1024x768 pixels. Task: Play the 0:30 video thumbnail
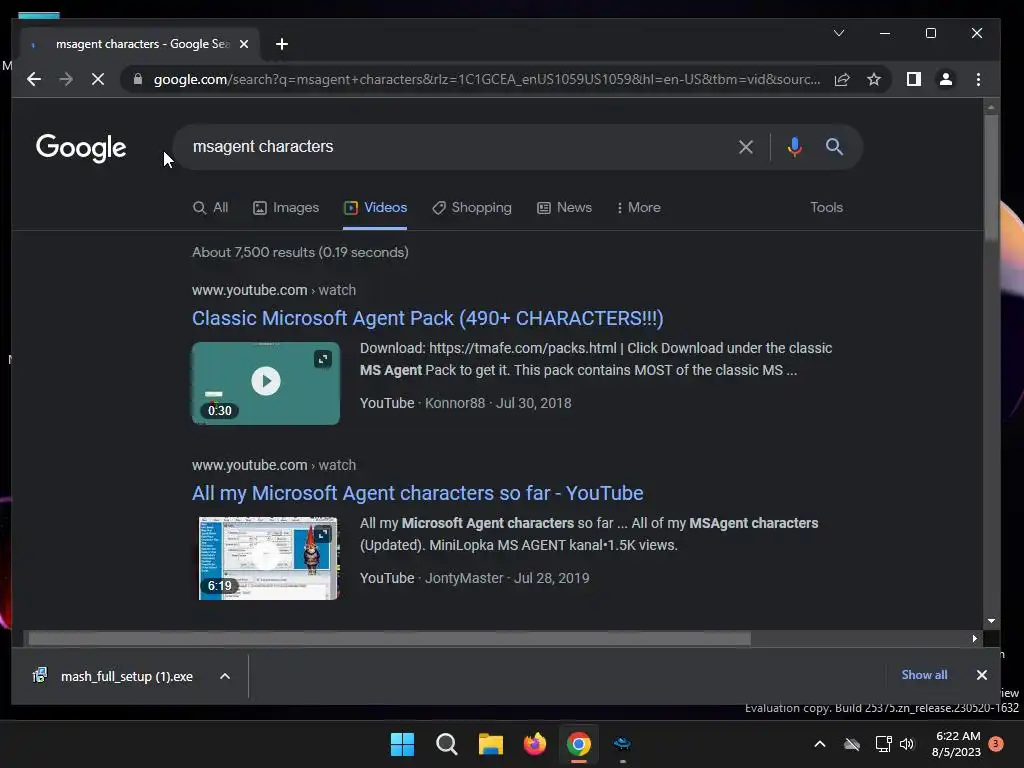(266, 382)
